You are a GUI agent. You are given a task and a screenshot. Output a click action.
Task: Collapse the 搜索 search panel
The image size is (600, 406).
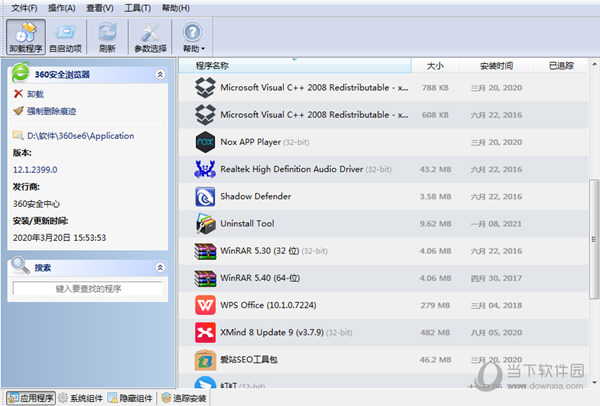tap(160, 267)
